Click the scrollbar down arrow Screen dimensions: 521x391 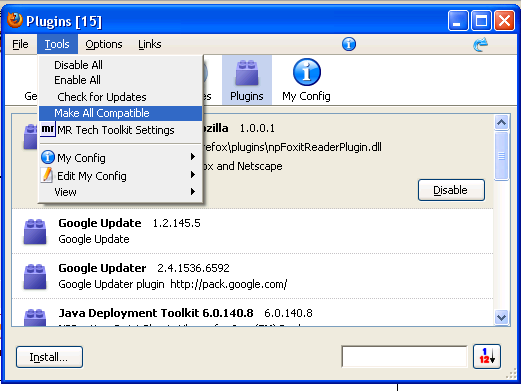501,317
